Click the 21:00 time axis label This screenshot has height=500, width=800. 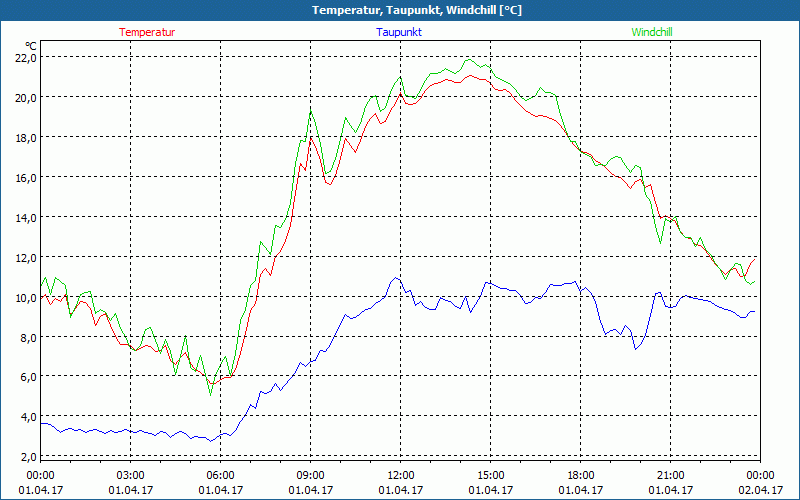click(670, 476)
